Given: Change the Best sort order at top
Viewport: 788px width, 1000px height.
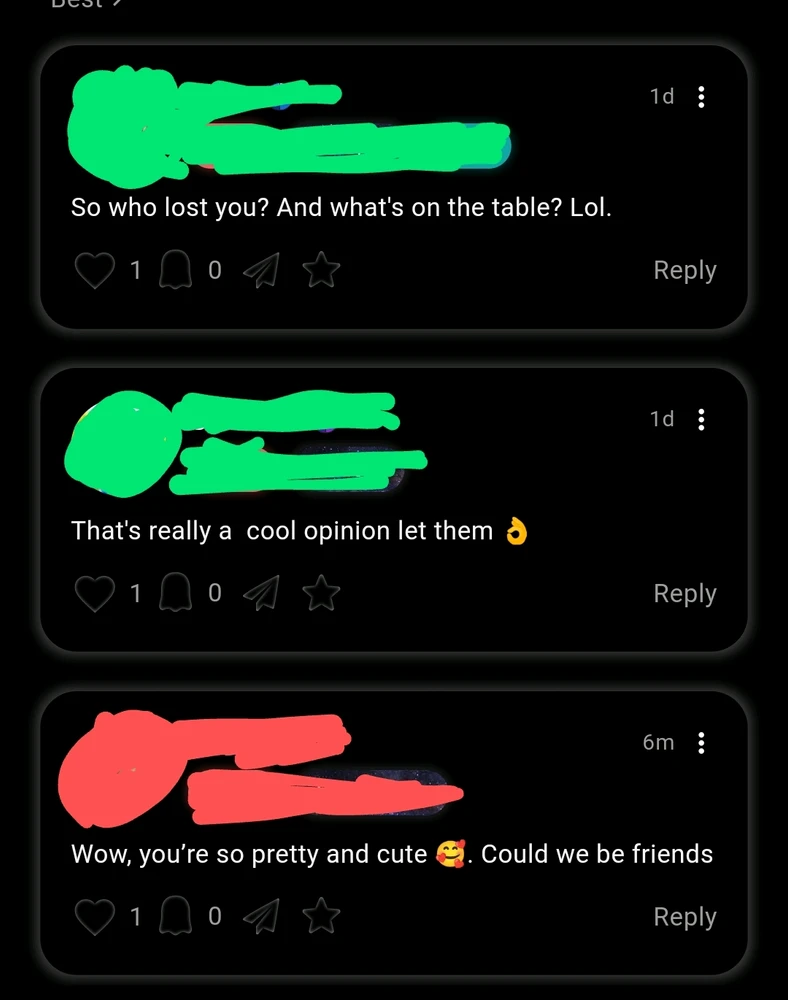Looking at the screenshot, I should coord(86,4).
